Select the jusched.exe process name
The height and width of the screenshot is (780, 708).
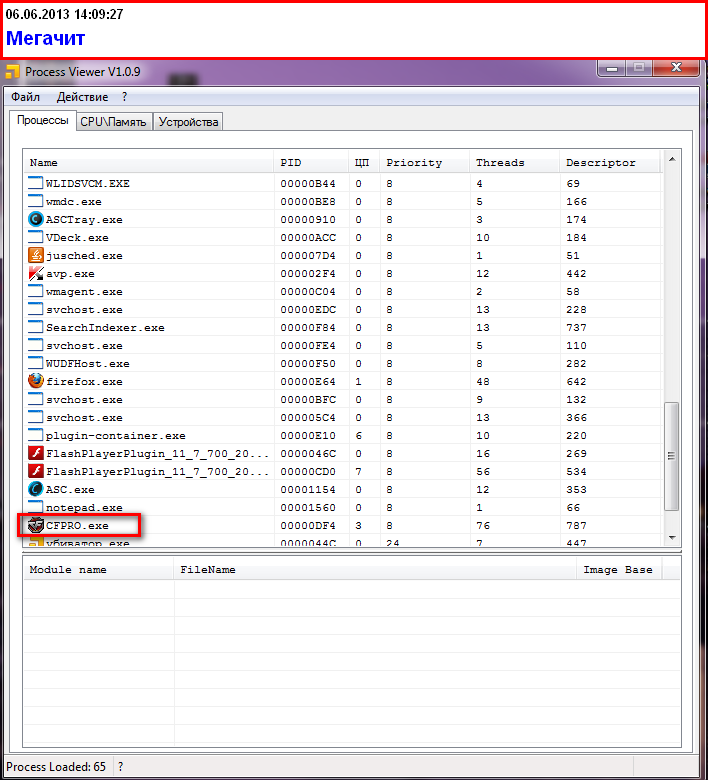(x=84, y=255)
